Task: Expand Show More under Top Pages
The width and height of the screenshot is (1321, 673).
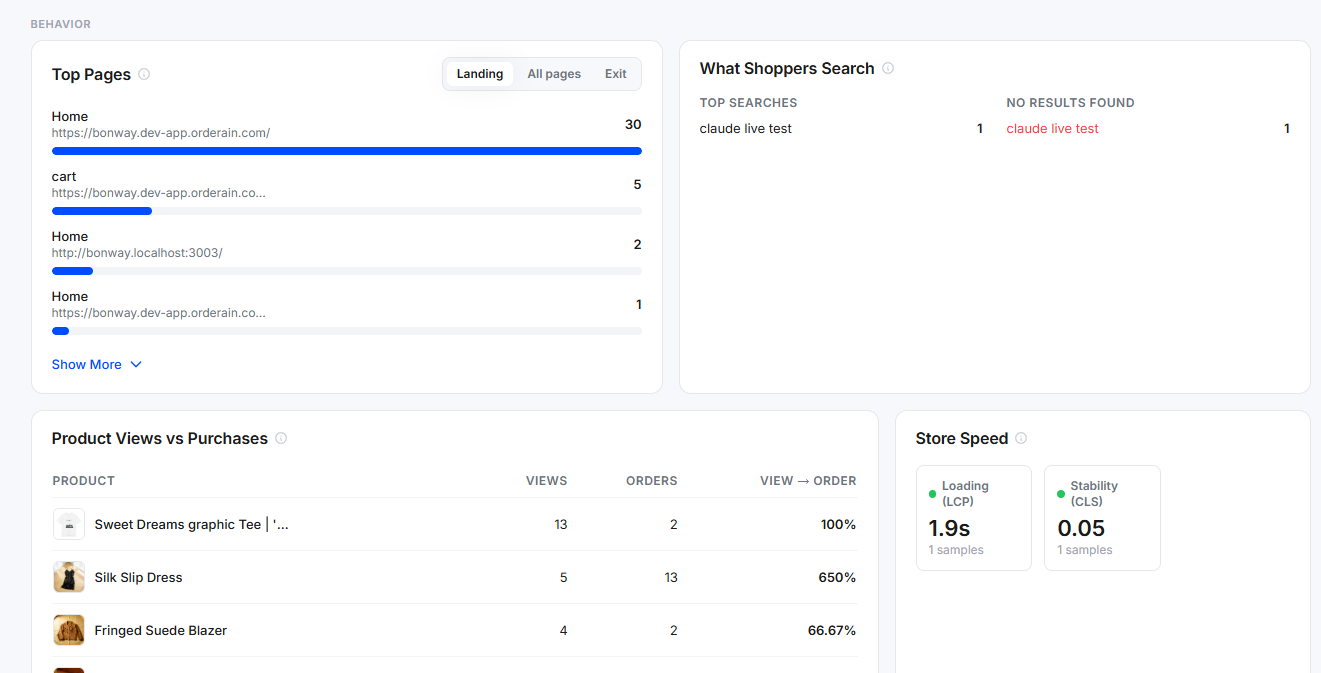Action: tap(97, 365)
